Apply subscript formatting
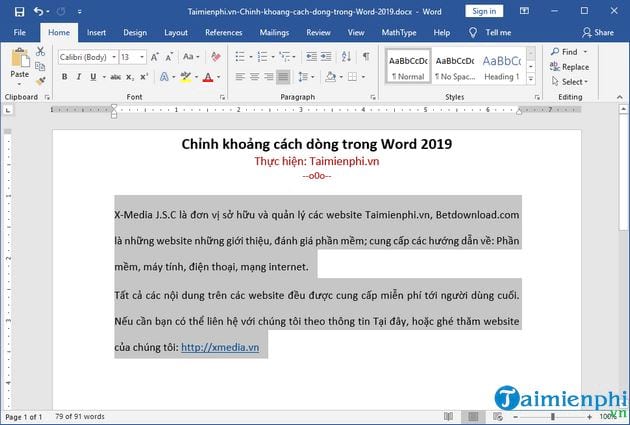 pos(130,77)
